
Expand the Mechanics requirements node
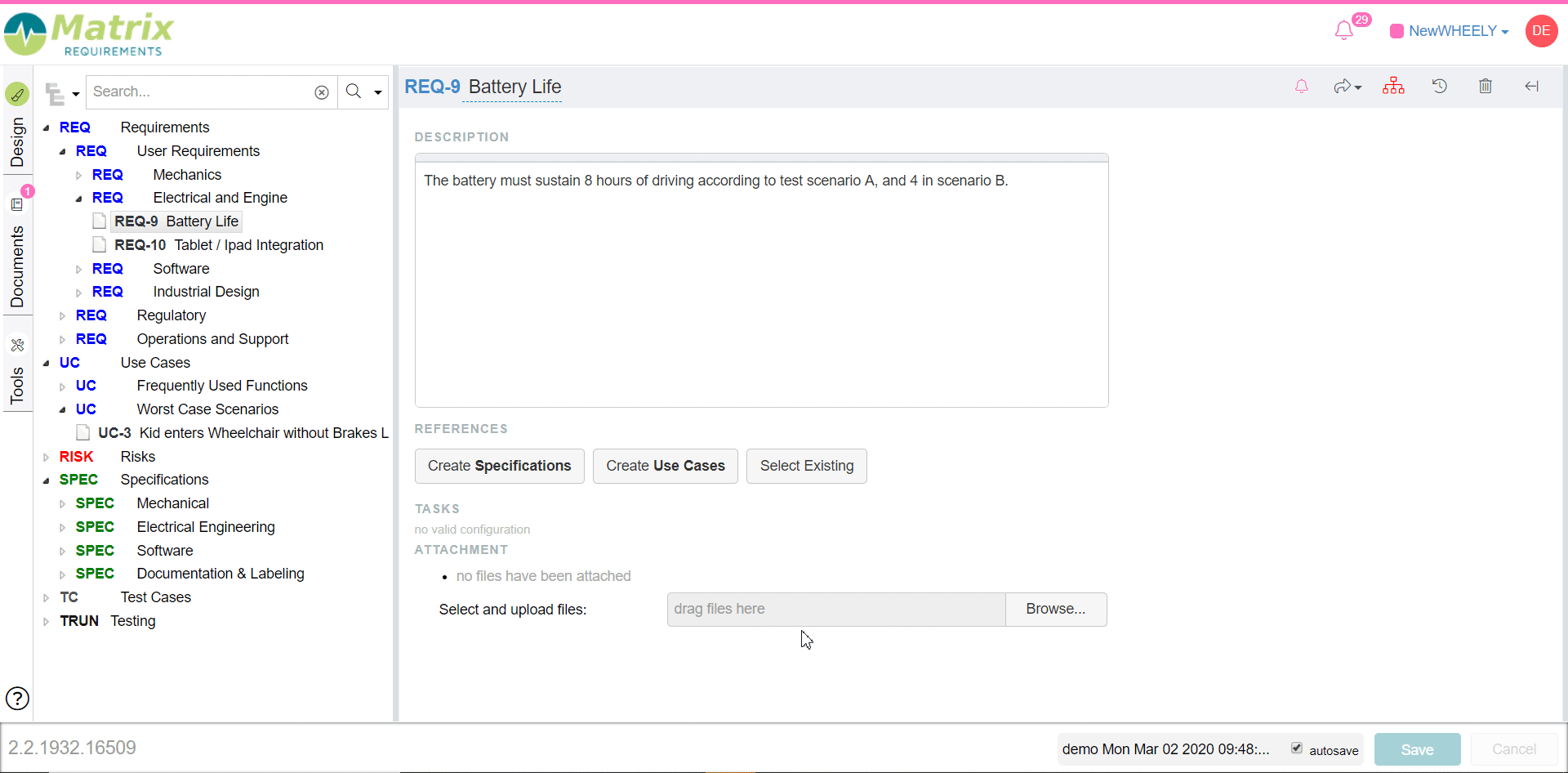pyautogui.click(x=78, y=175)
